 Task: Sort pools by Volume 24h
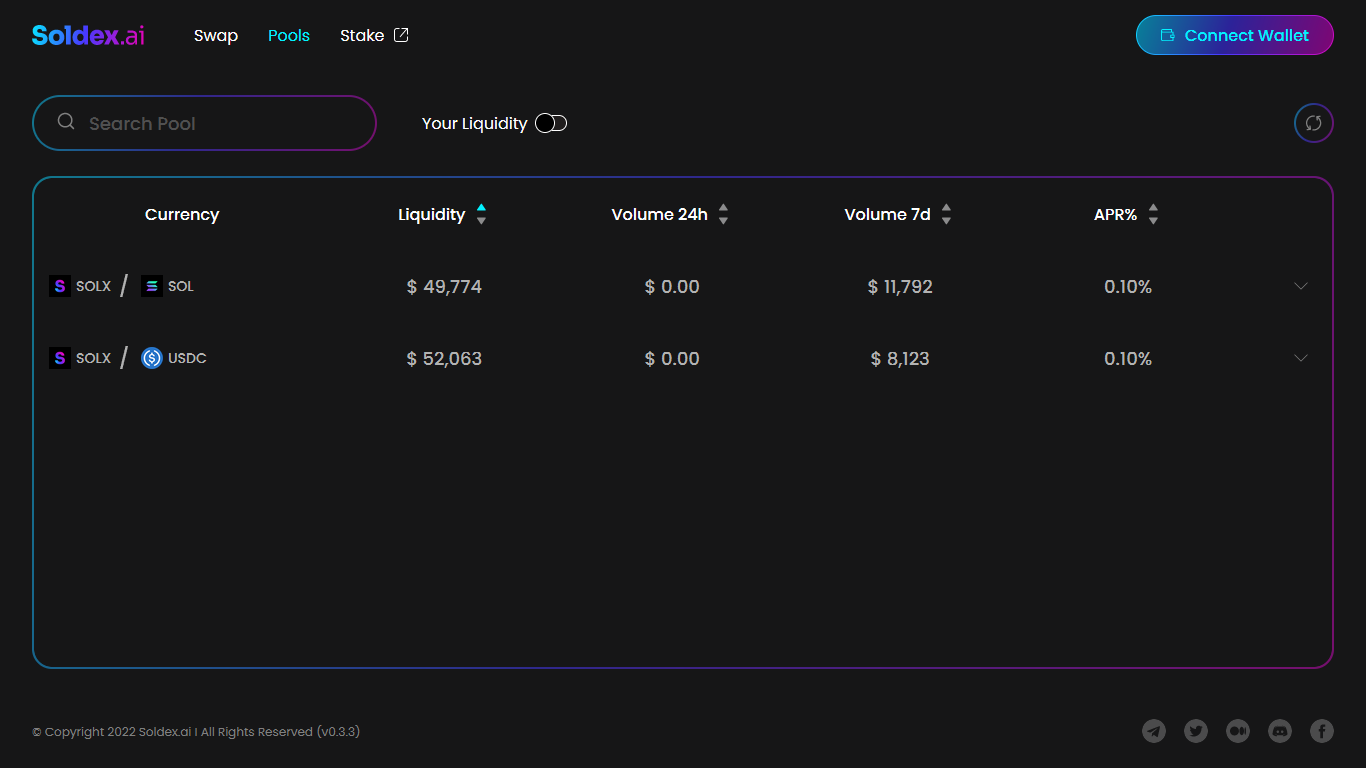point(670,214)
